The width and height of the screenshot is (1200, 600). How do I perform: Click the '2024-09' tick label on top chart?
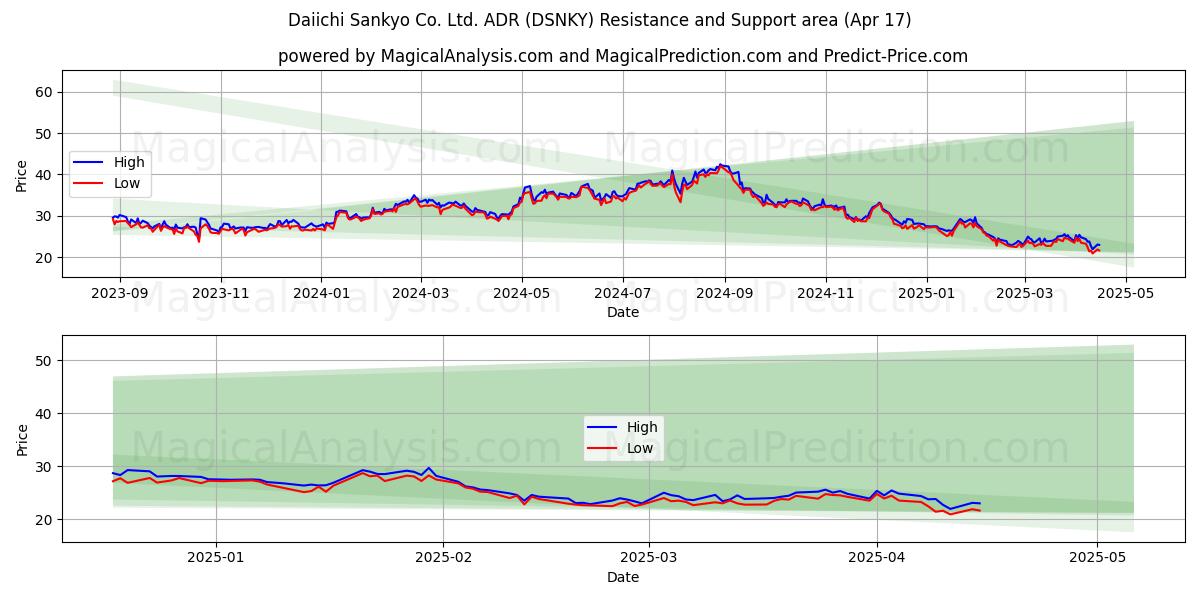724,296
